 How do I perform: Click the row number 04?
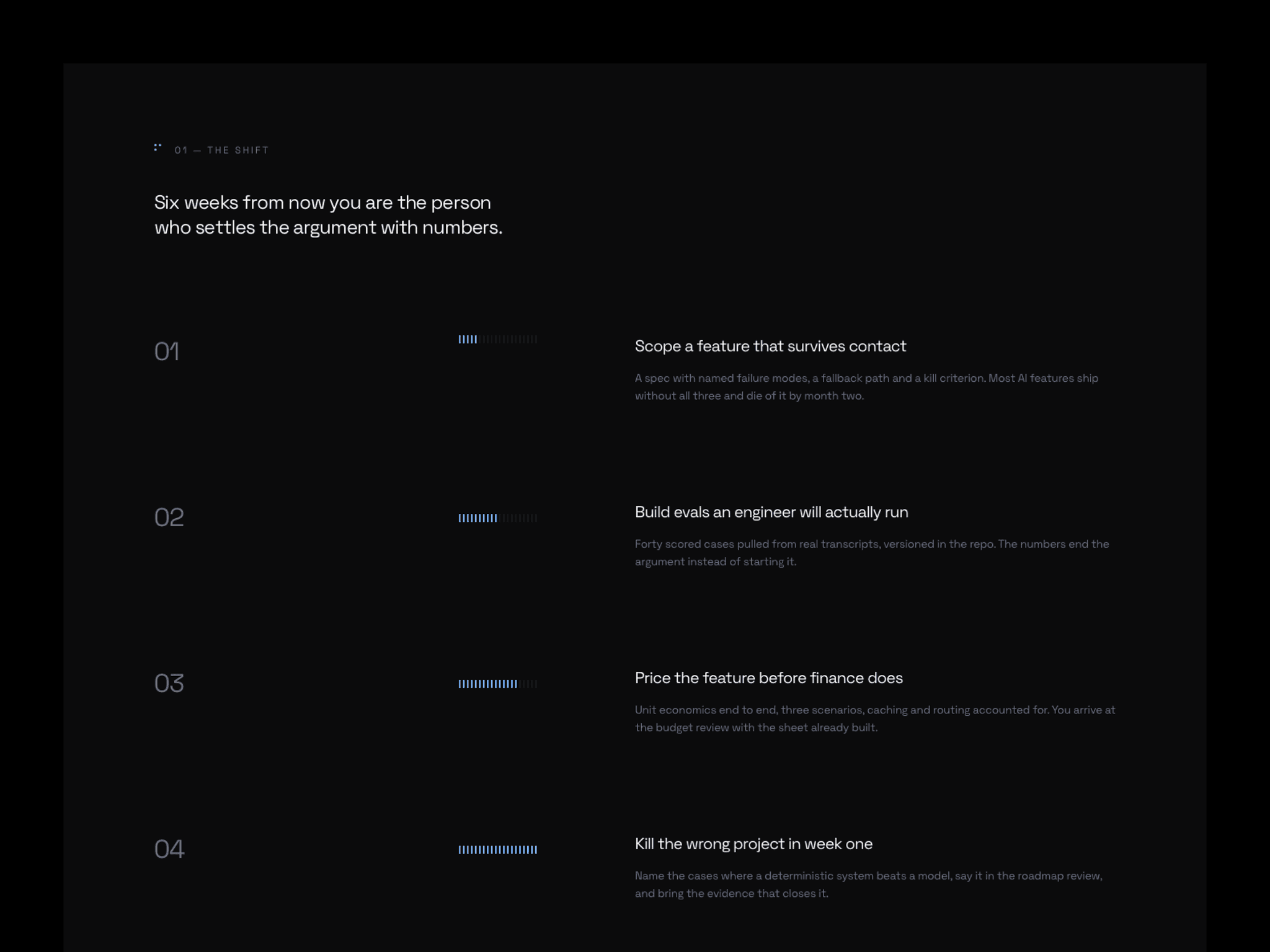169,849
